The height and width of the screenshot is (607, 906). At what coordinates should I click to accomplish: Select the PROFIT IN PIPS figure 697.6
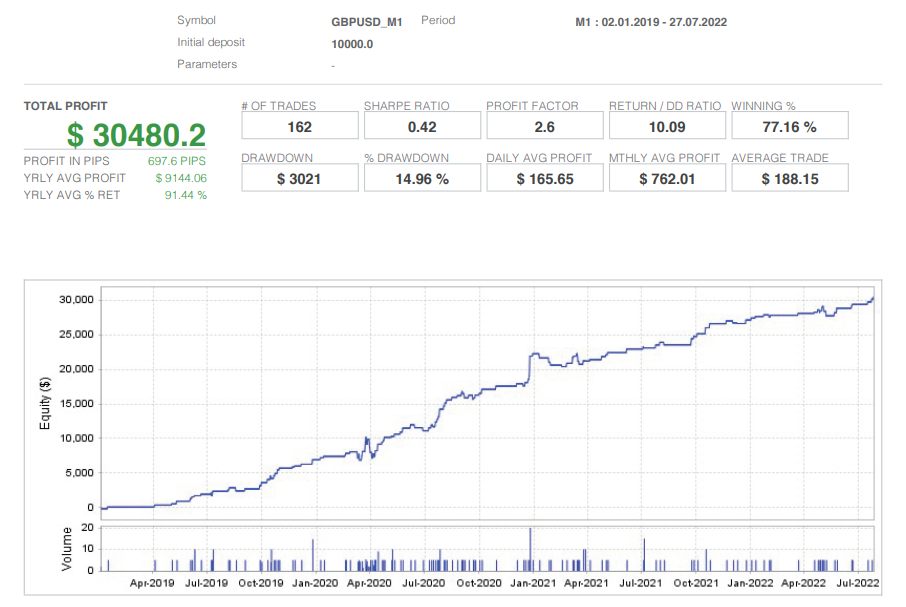coord(175,162)
